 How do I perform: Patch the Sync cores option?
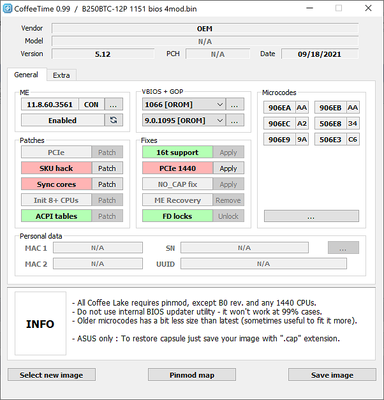coord(107,184)
